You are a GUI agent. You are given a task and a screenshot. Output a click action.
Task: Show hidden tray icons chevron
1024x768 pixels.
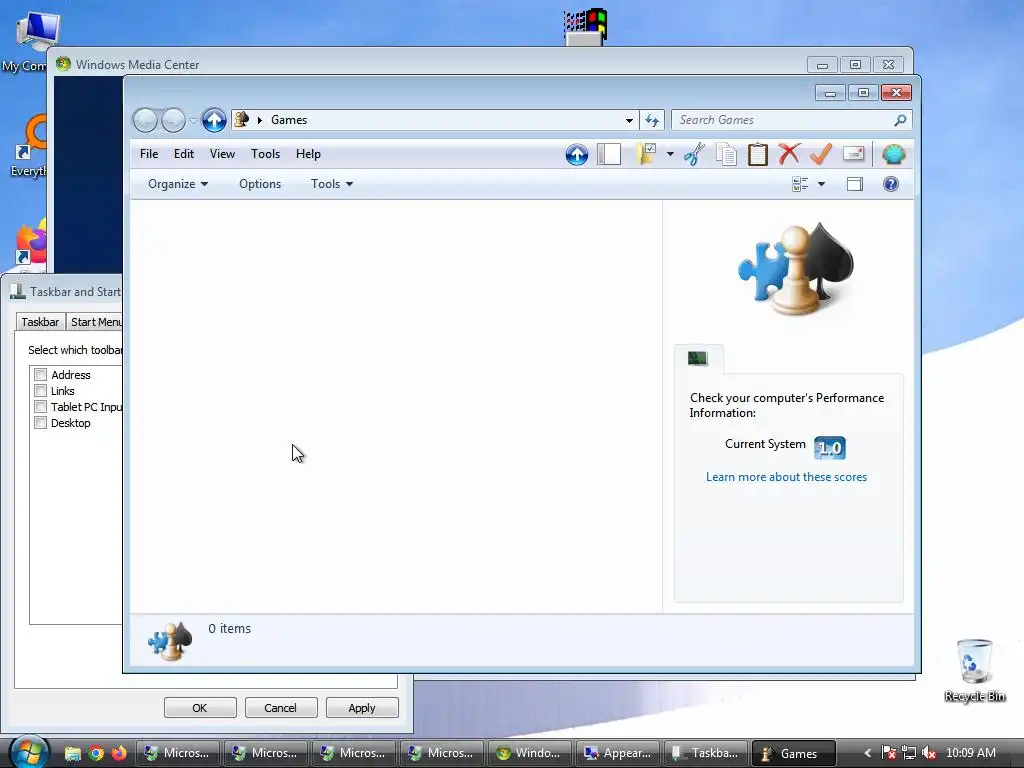867,753
